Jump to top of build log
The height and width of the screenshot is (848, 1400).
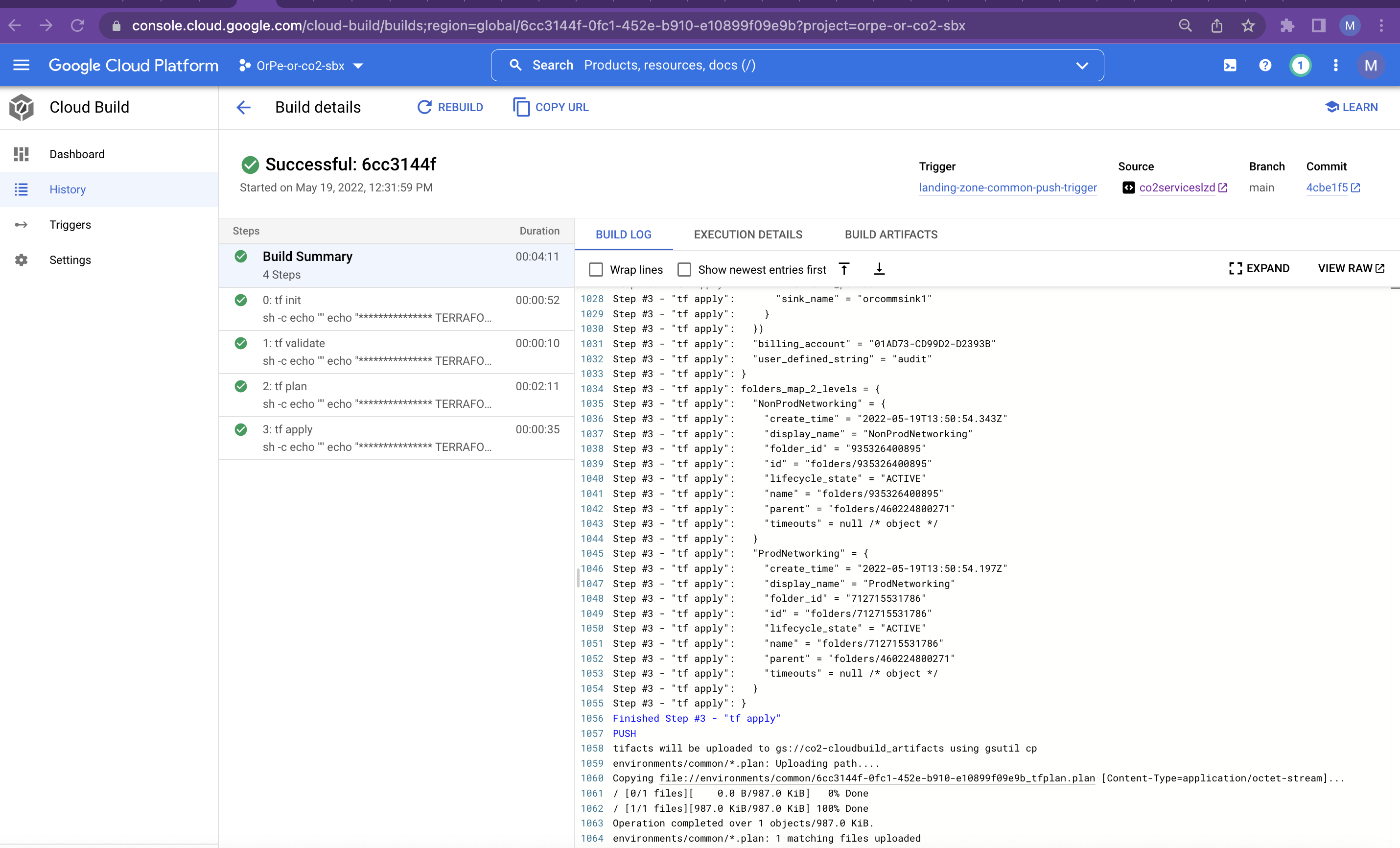[x=844, y=268]
